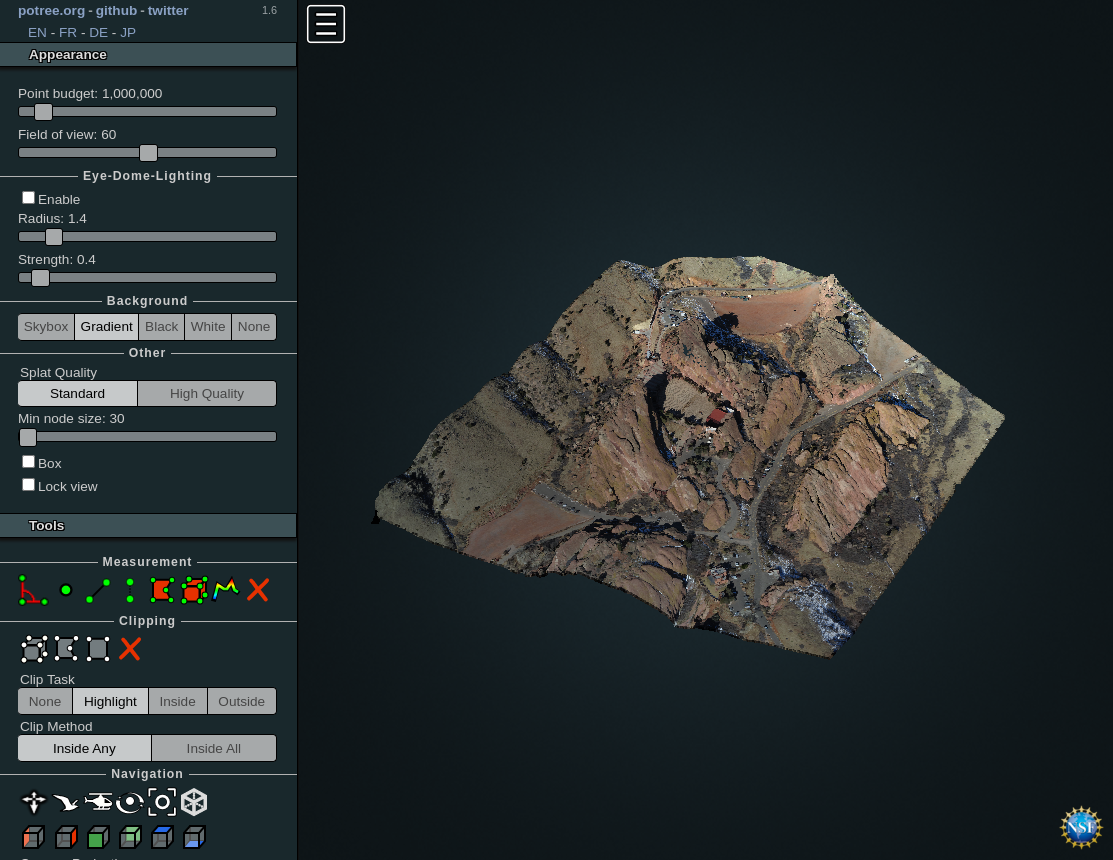Choose High Quality splat setting
This screenshot has width=1113, height=860.
[206, 394]
